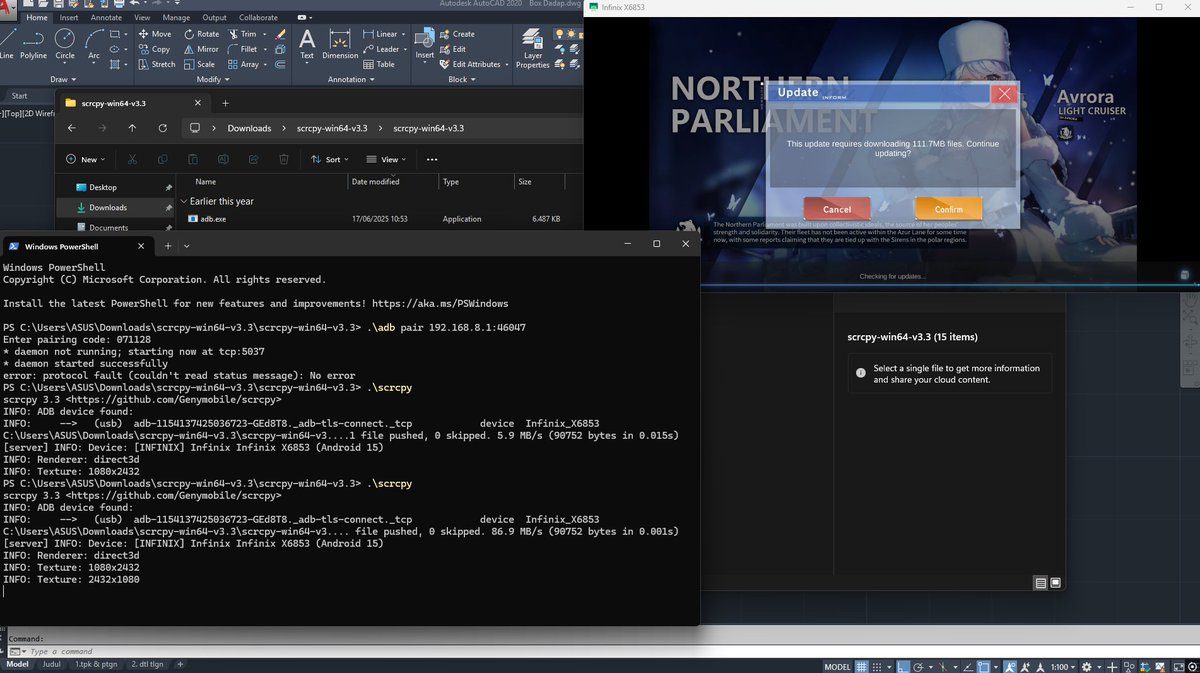The height and width of the screenshot is (673, 1200).
Task: Select the Stretch tool
Action: coord(156,64)
